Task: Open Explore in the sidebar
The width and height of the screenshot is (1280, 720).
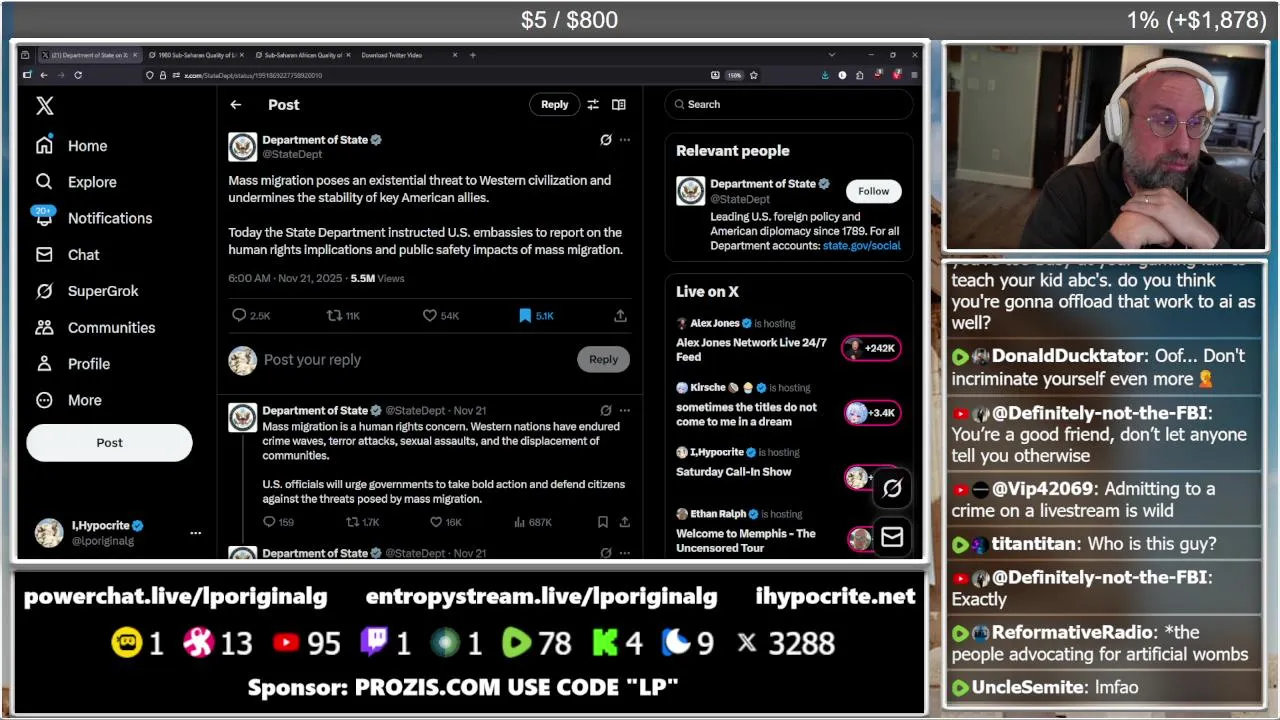Action: [x=76, y=182]
